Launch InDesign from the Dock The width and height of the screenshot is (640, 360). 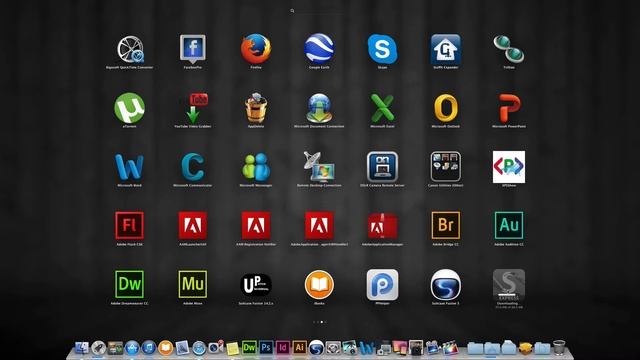[282, 348]
